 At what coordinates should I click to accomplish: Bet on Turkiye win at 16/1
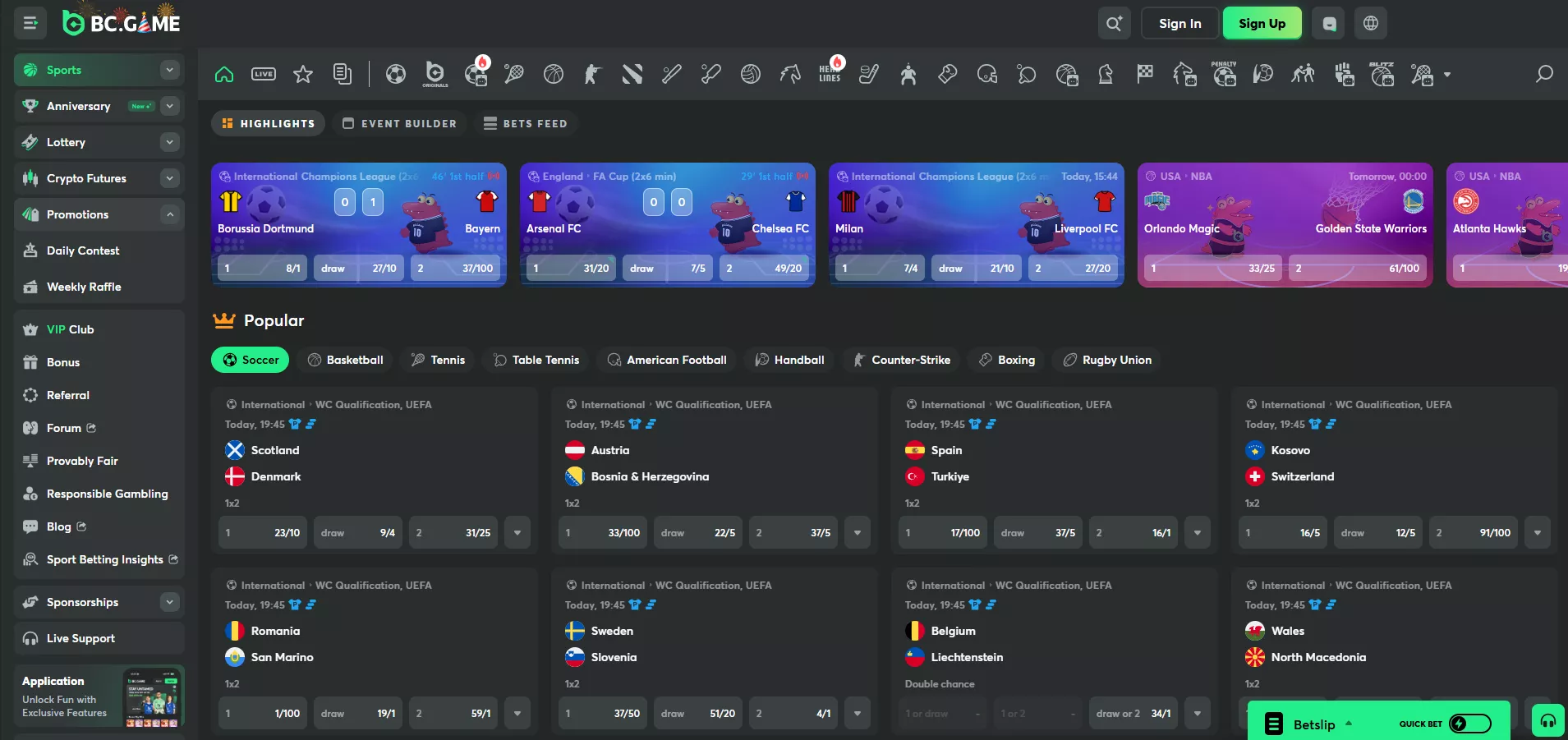pyautogui.click(x=1133, y=533)
